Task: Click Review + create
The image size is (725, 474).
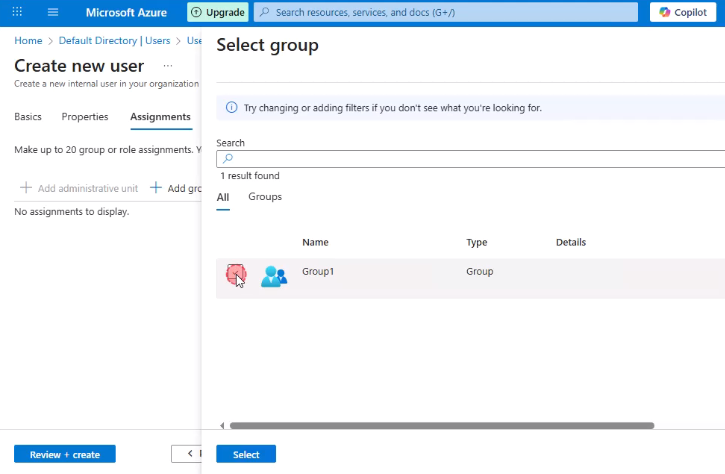Action: (x=65, y=454)
